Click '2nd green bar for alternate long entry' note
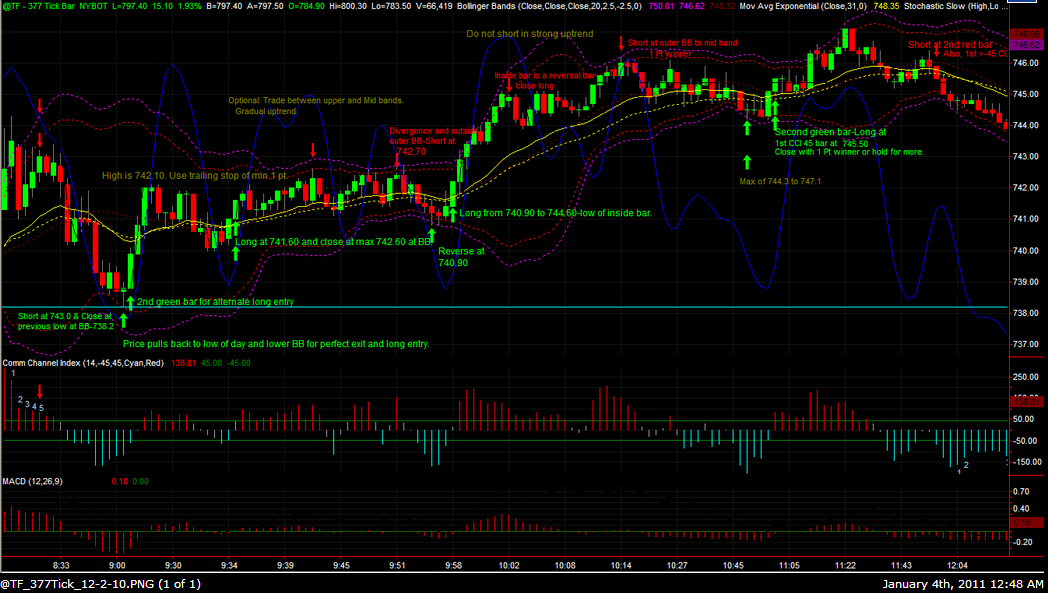 pos(215,302)
